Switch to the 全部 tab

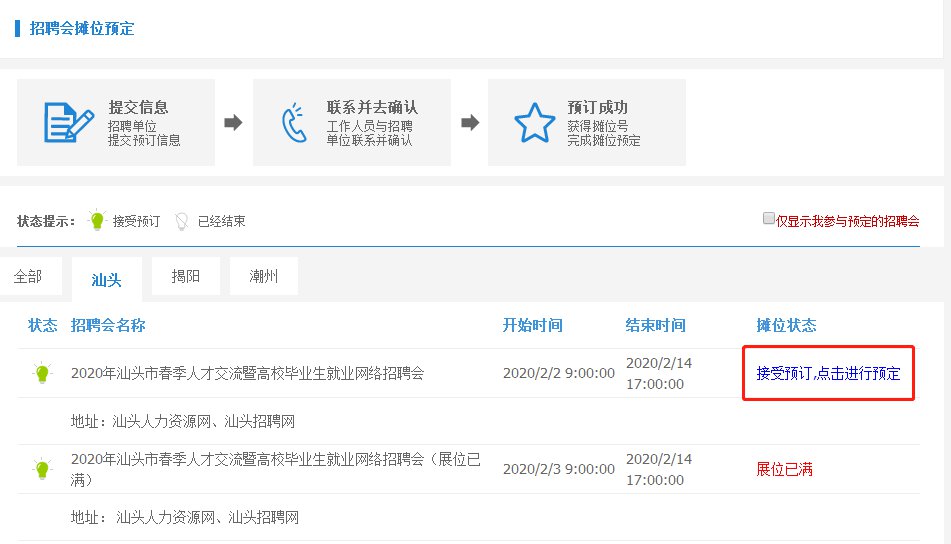click(x=28, y=277)
